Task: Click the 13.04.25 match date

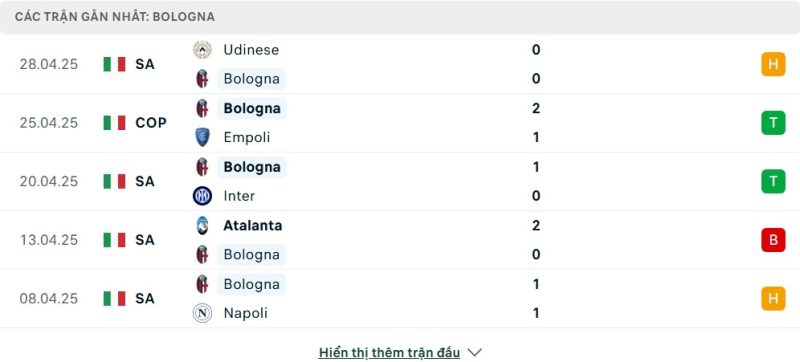Action: point(49,240)
